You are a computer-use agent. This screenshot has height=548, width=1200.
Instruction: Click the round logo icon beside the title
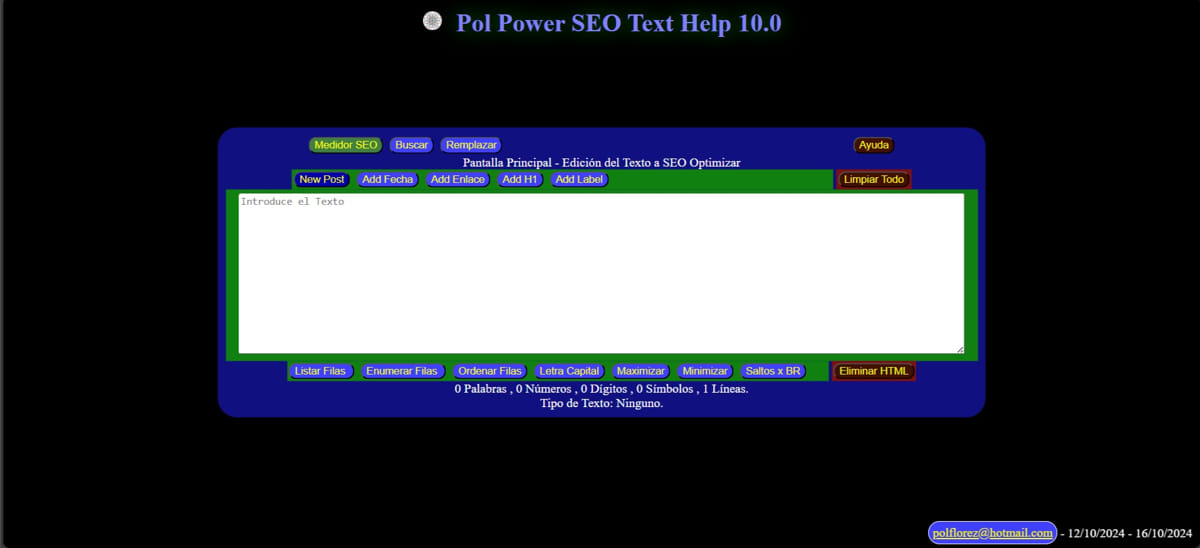(432, 21)
